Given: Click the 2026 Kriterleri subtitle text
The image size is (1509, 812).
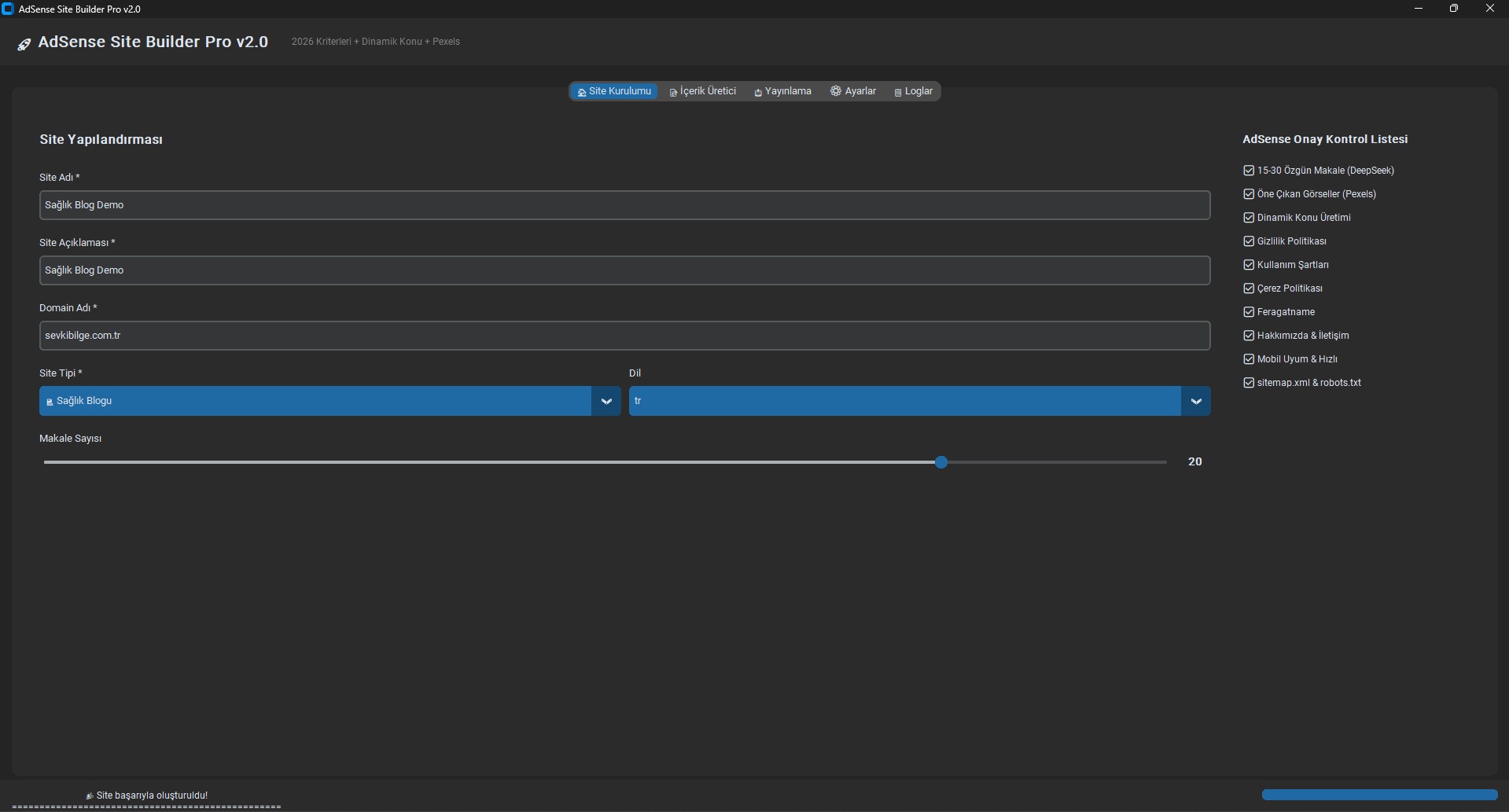Looking at the screenshot, I should coord(376,42).
